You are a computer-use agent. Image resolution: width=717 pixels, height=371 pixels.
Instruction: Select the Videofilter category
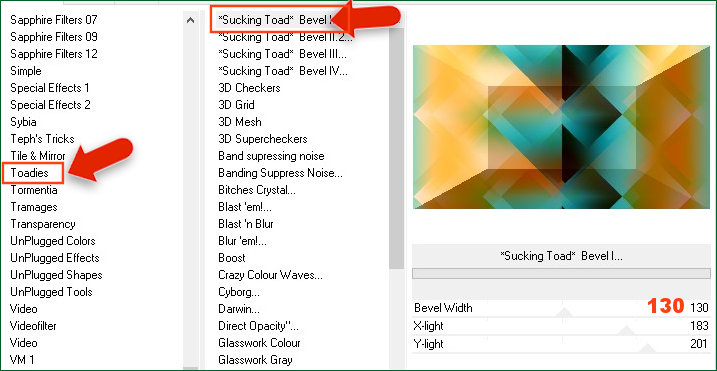click(x=33, y=326)
